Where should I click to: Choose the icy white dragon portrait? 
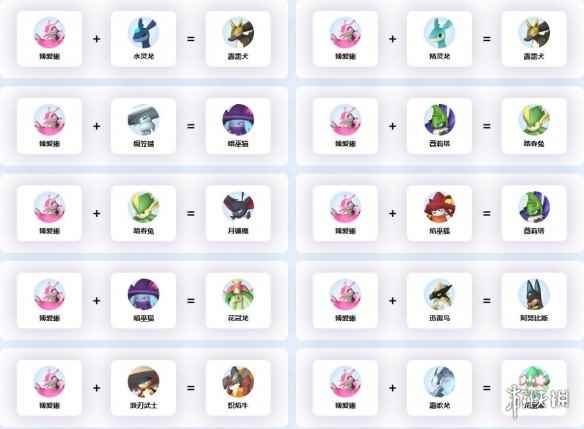[x=439, y=381]
